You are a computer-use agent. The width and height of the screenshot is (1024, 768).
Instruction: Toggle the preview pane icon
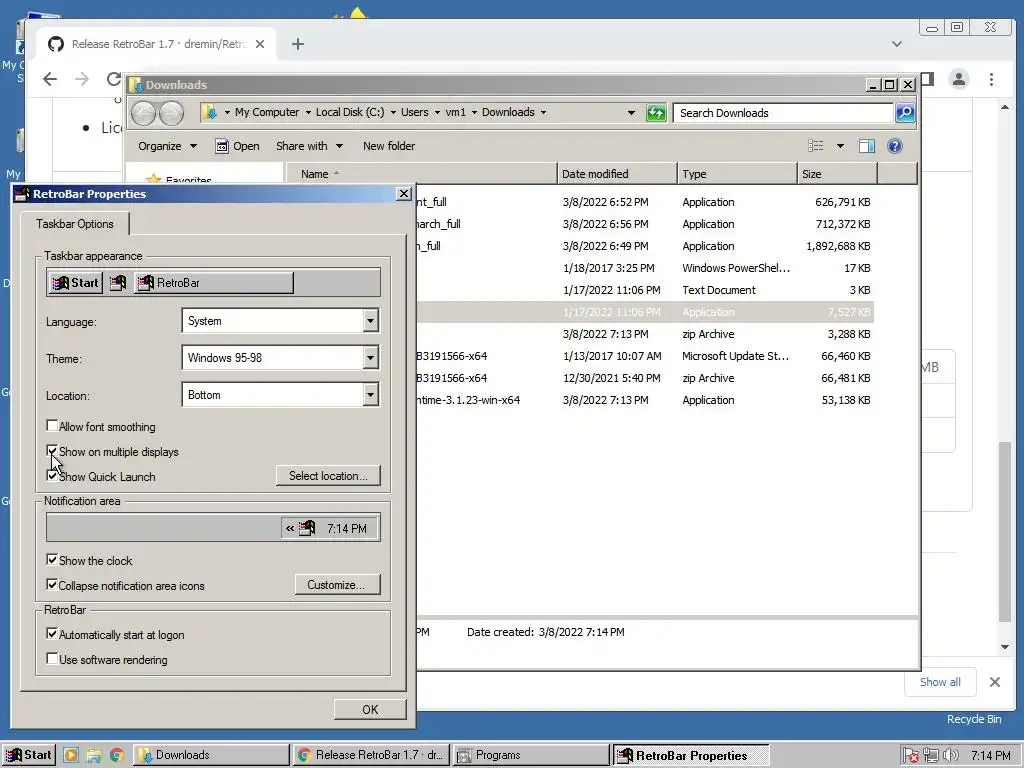(867, 146)
